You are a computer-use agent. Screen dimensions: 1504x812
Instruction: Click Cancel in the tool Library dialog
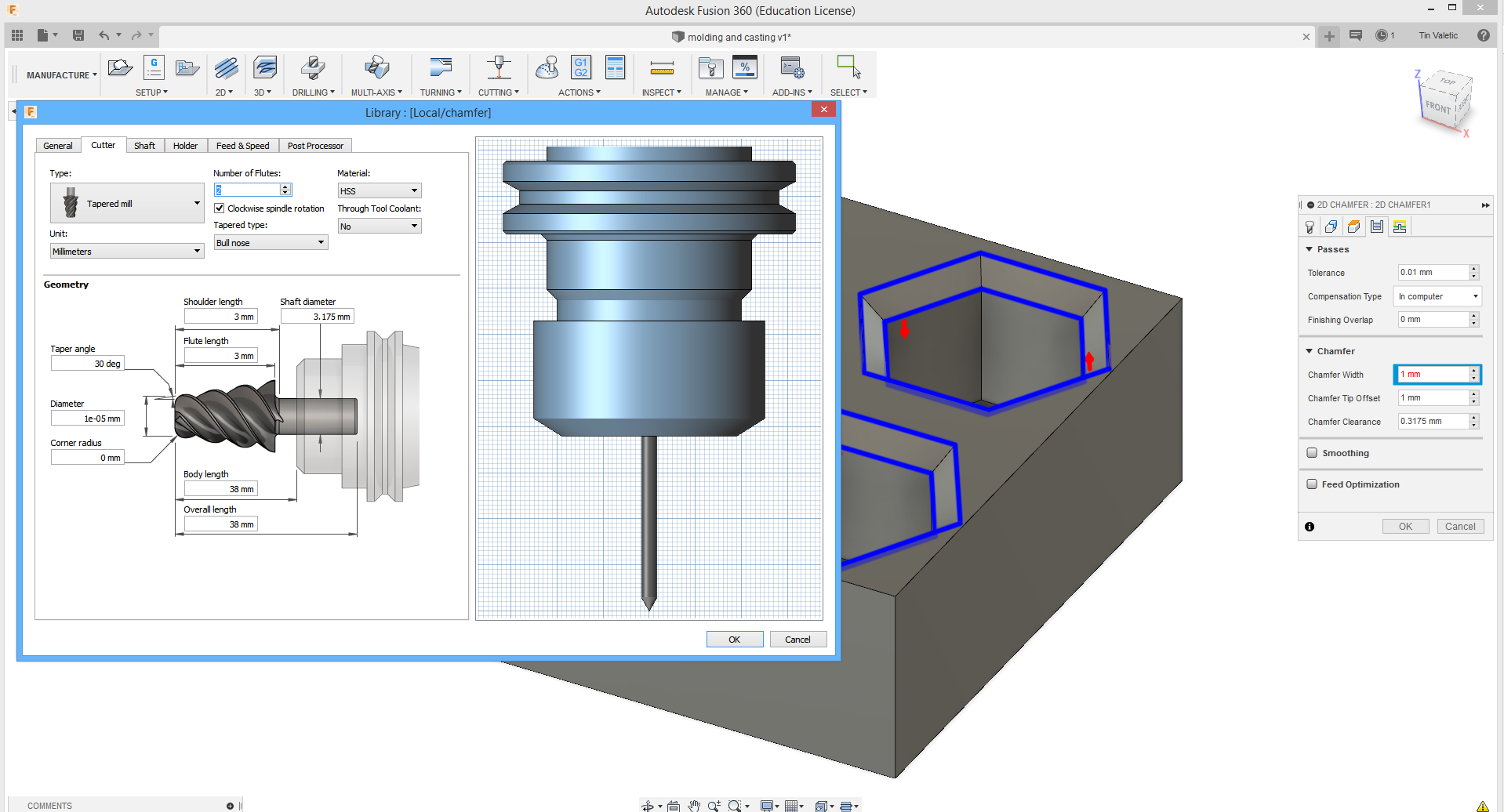[x=798, y=640]
